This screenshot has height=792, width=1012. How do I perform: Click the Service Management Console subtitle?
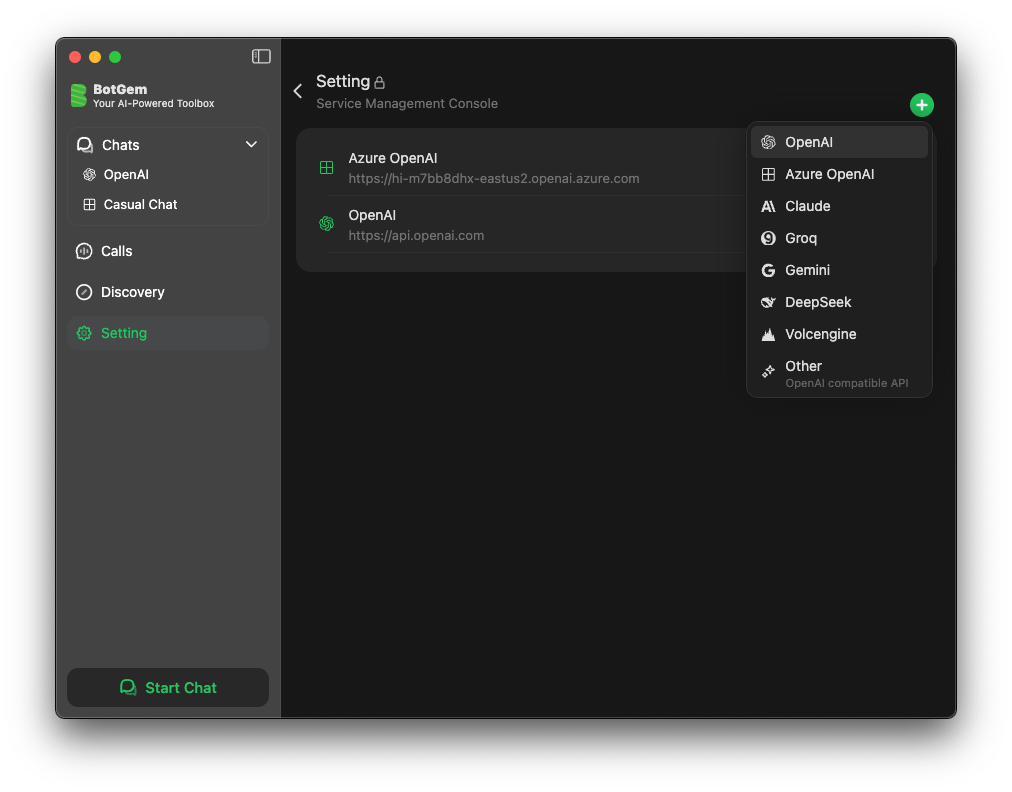point(407,104)
